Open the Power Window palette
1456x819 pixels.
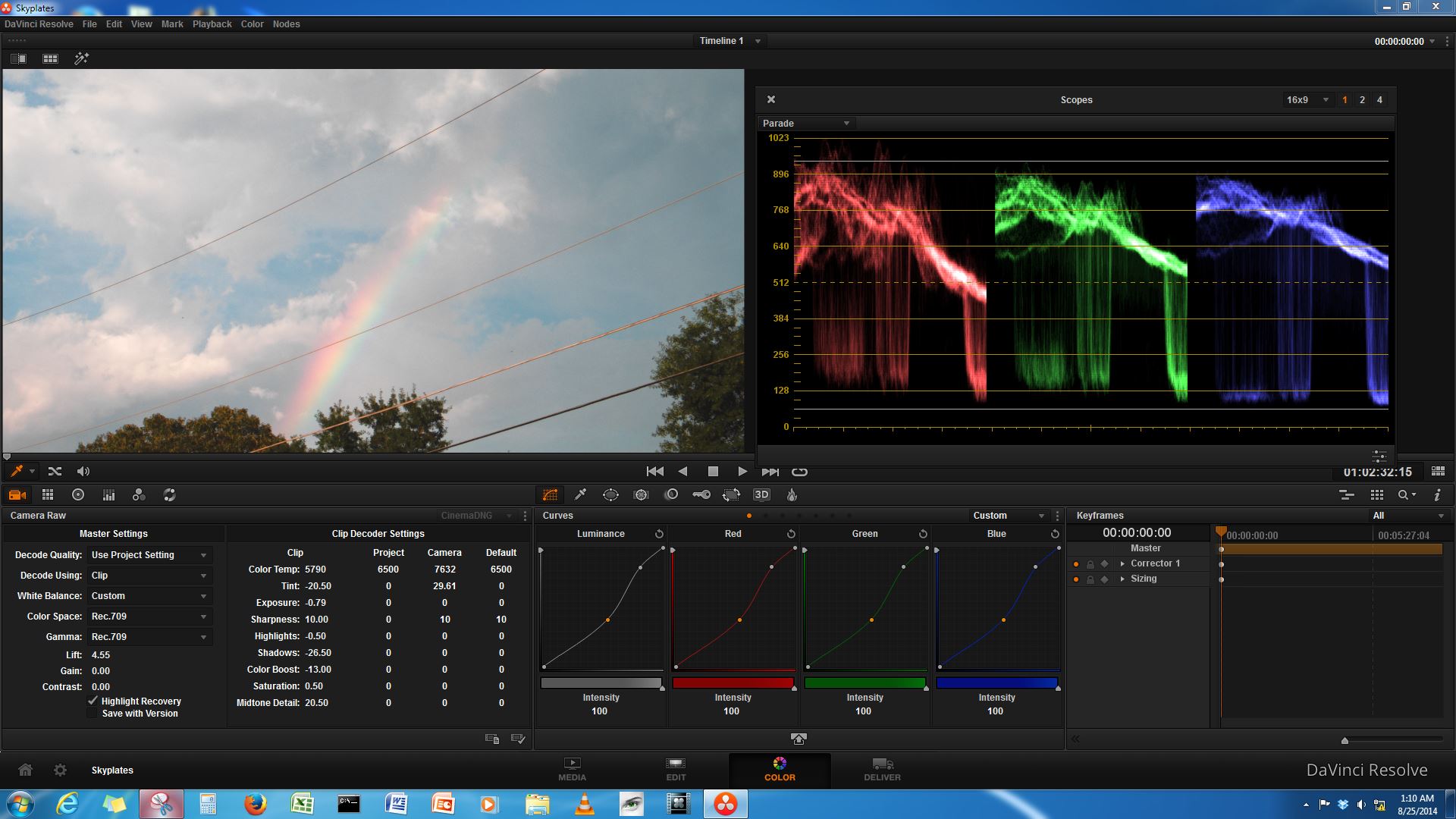click(x=610, y=494)
